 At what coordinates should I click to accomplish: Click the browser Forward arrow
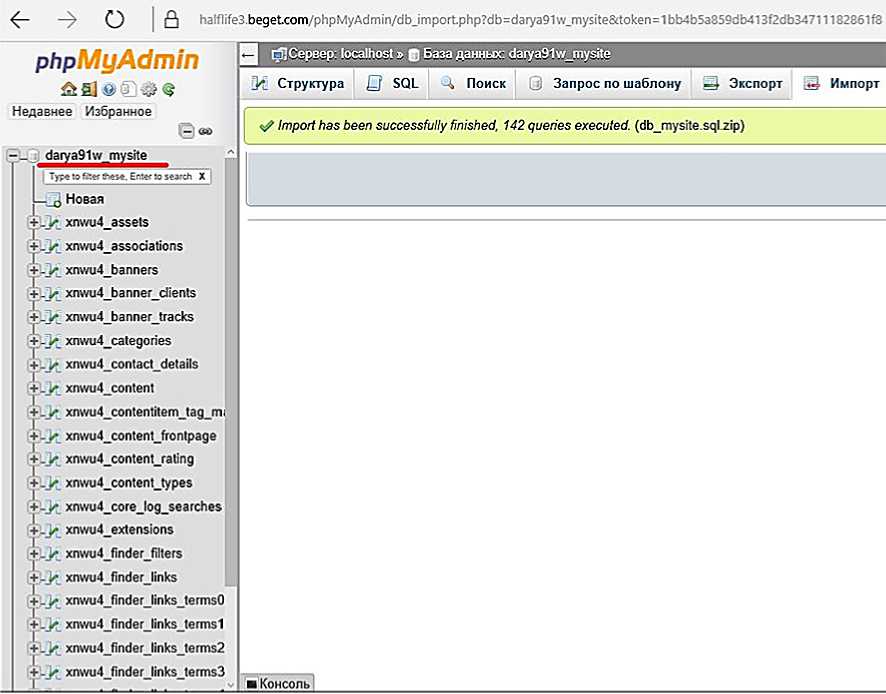coord(67,20)
